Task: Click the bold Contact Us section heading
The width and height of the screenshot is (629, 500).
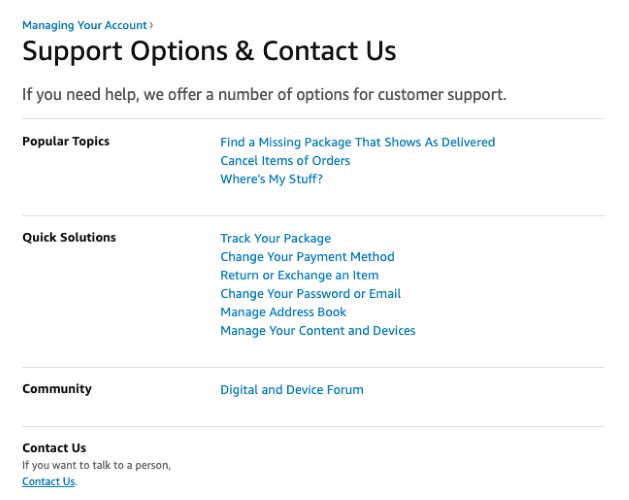Action: 54,448
